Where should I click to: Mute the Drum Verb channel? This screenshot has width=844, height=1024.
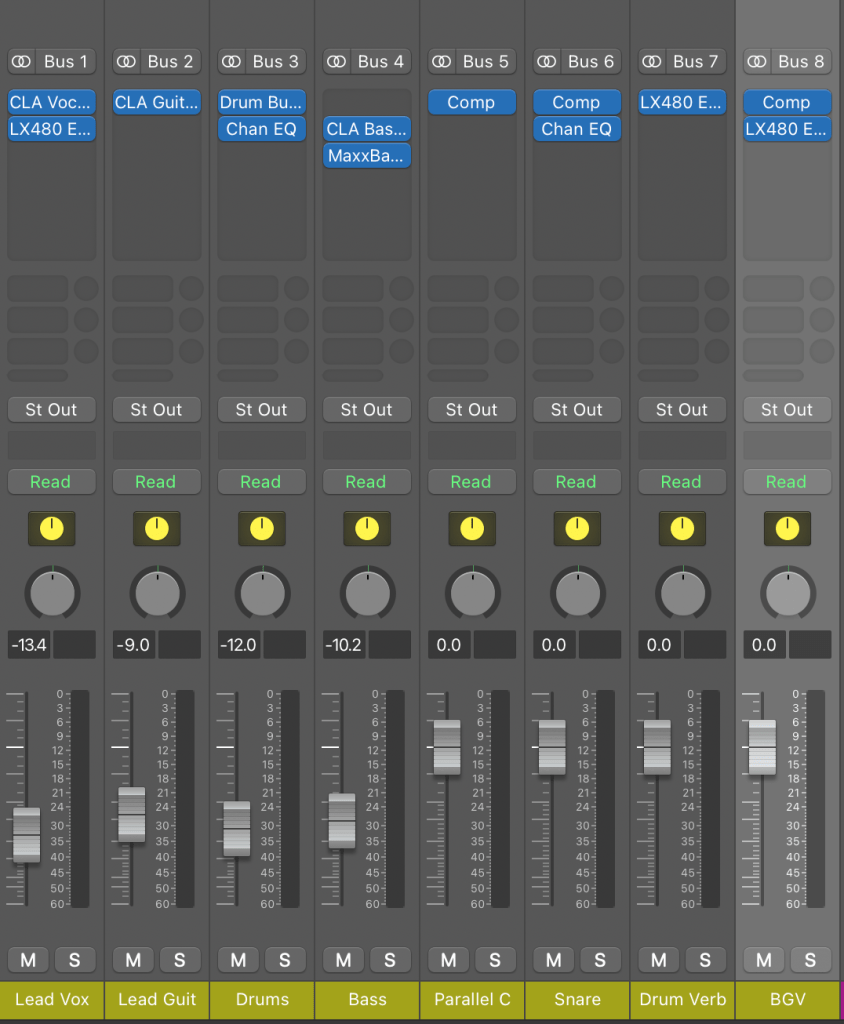point(658,960)
